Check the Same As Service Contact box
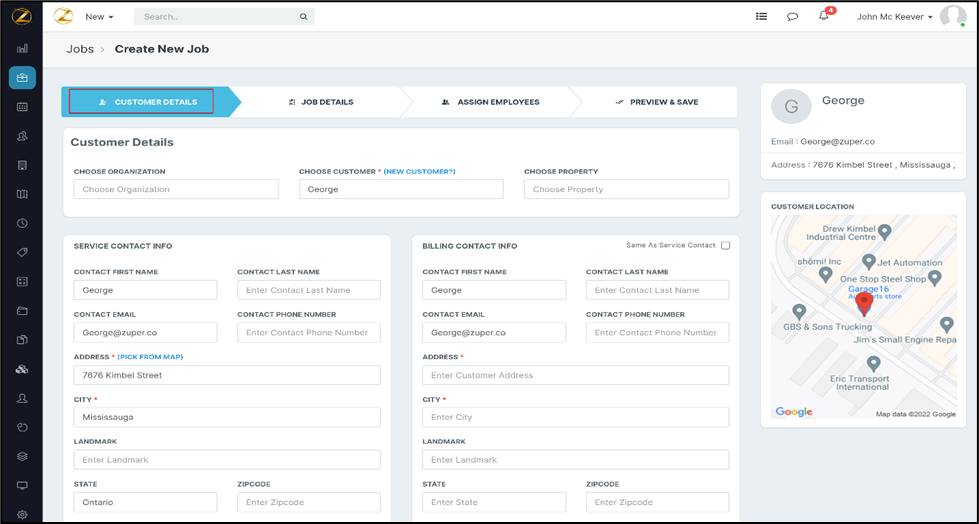Screen dimensions: 979x524 [x=726, y=245]
